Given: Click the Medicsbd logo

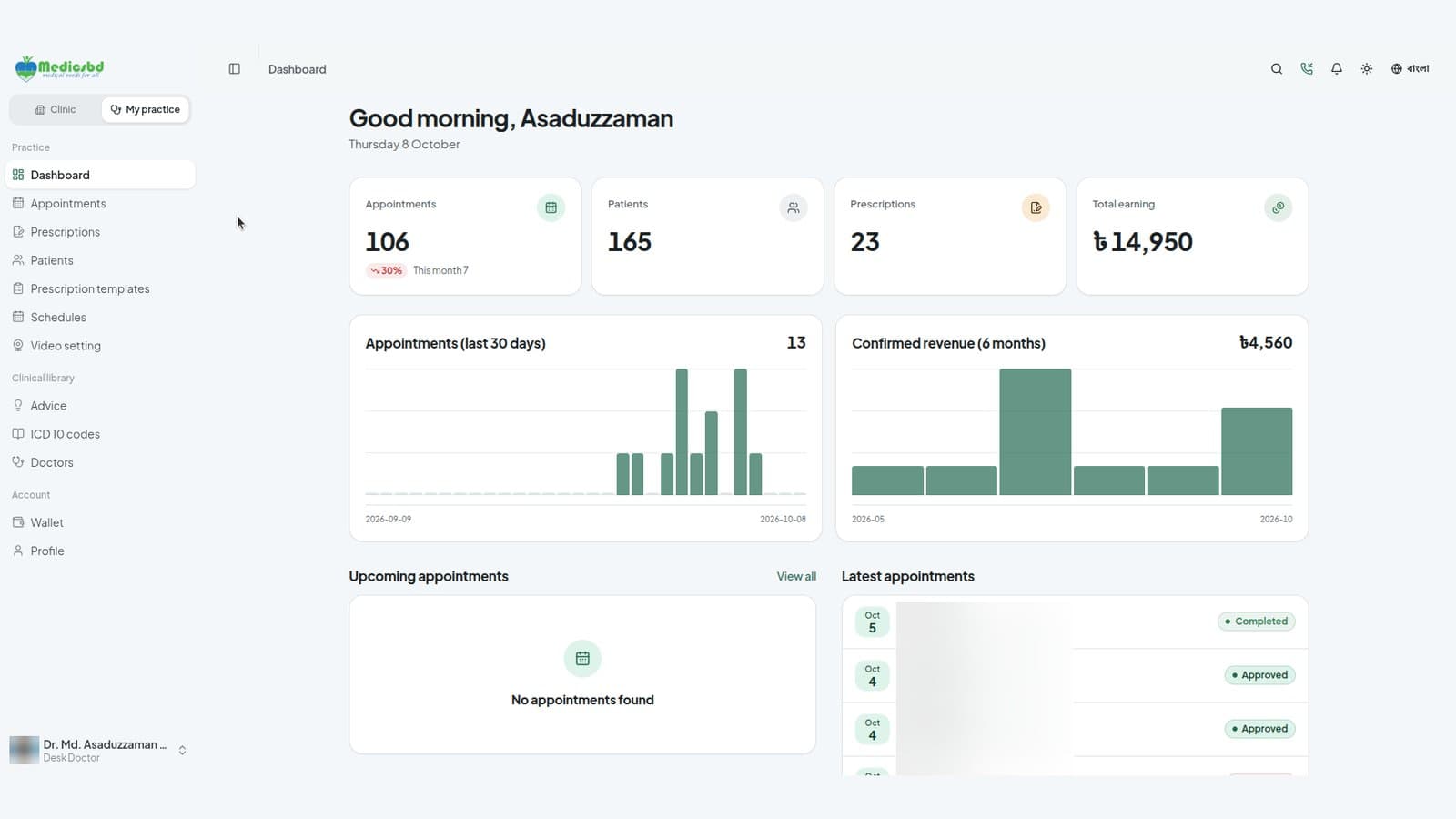Looking at the screenshot, I should 59,68.
